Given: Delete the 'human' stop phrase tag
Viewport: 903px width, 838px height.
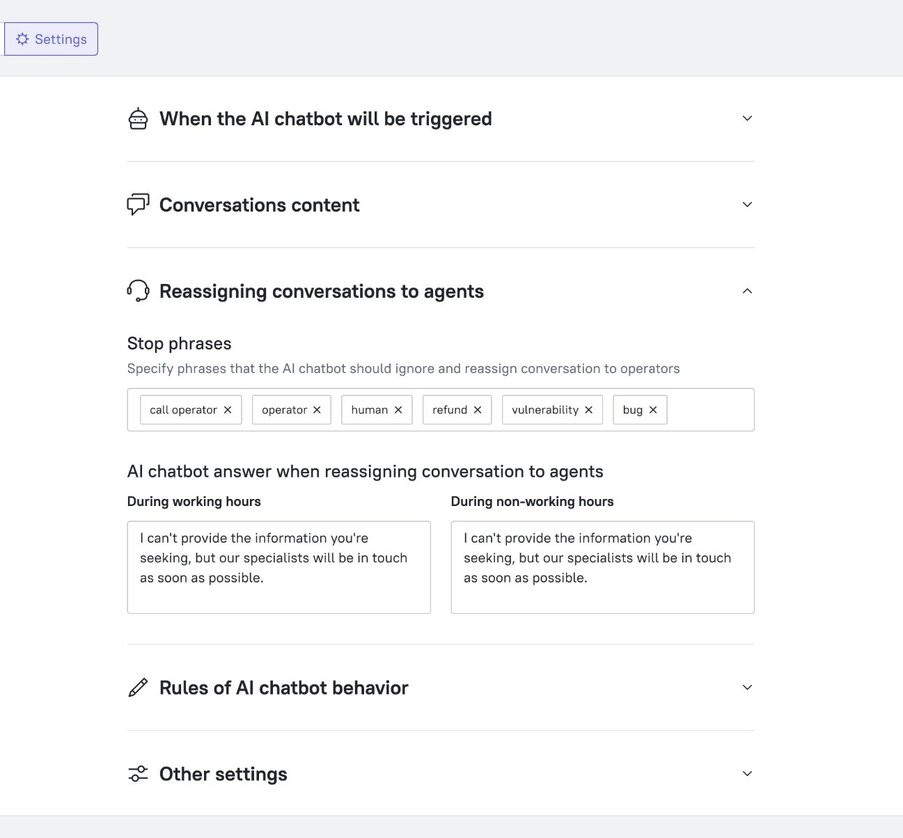Looking at the screenshot, I should 398,410.
